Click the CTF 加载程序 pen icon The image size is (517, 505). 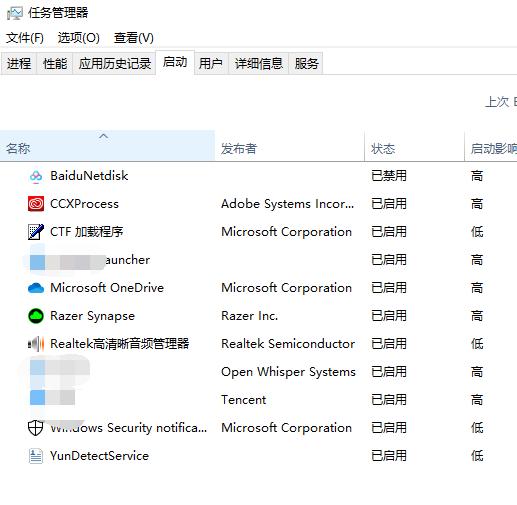coord(36,232)
